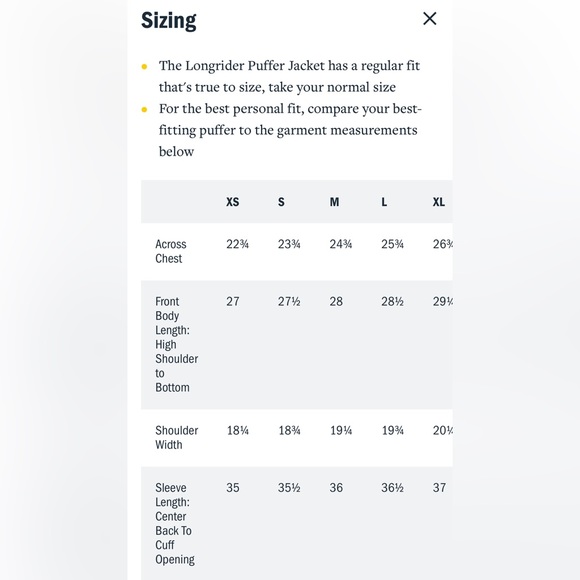This screenshot has height=580, width=580.
Task: Click the best personal fit bullet text
Action: pyautogui.click(x=290, y=130)
